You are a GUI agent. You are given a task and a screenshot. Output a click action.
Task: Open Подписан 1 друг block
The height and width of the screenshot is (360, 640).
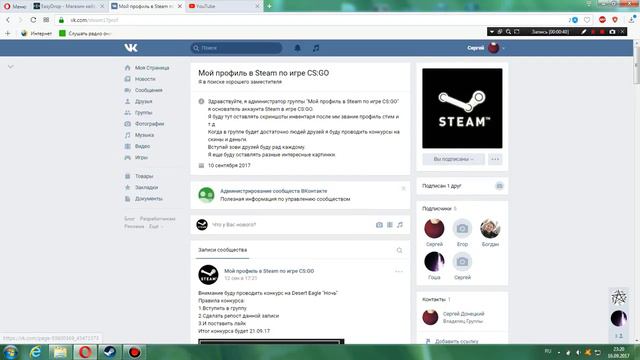coord(462,186)
